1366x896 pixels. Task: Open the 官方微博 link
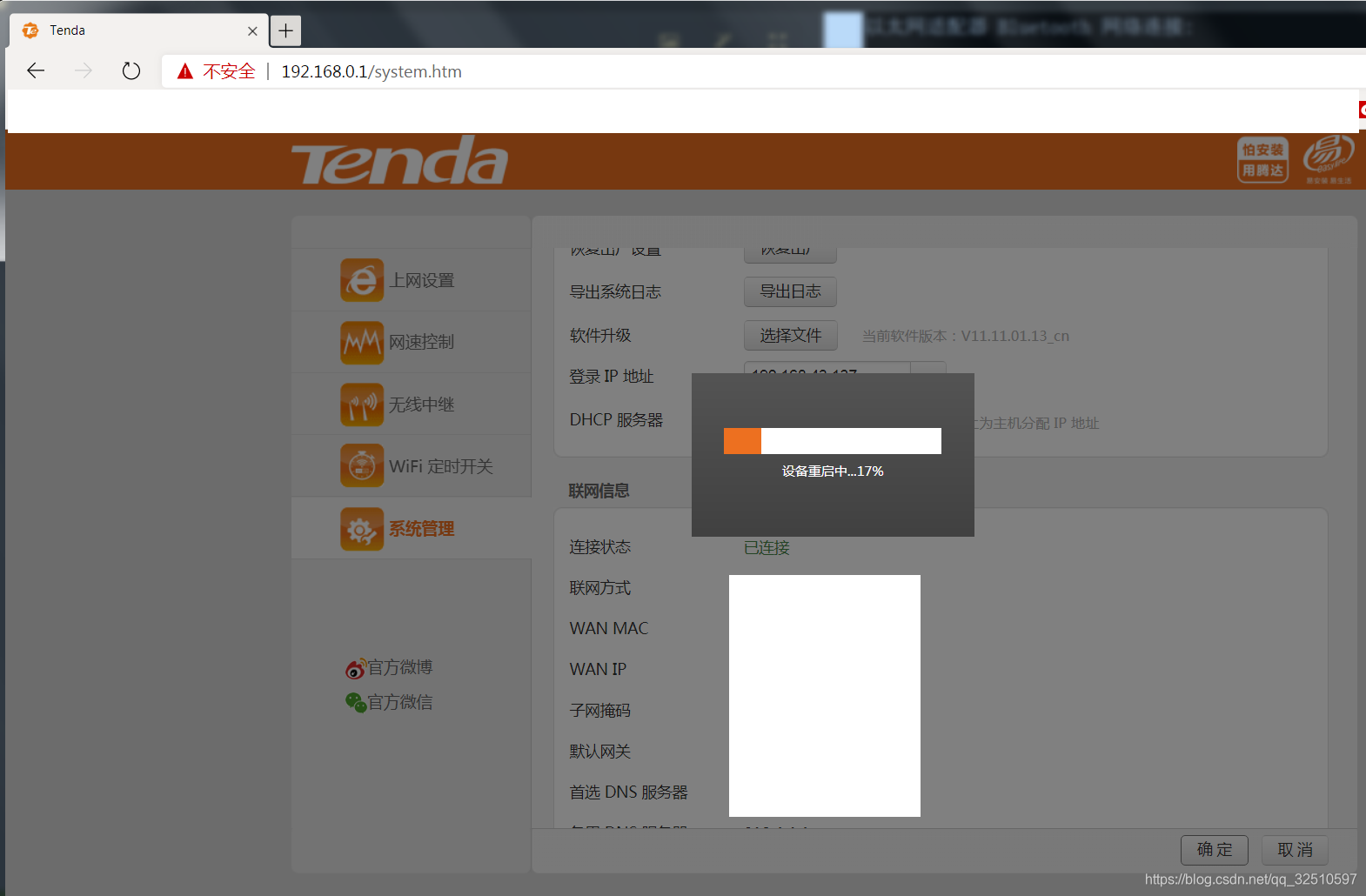pos(400,667)
